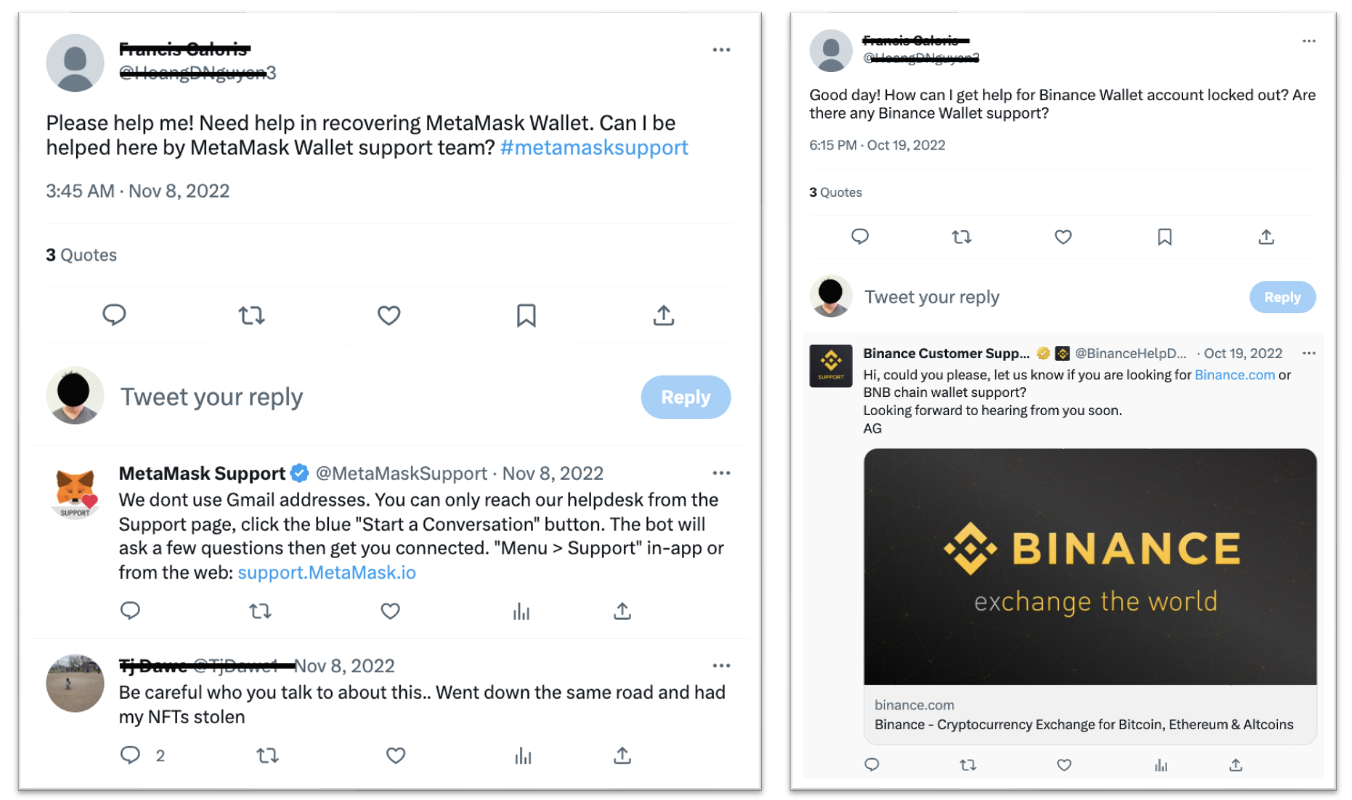Bookmark the MetaMask Wallet recovery tweet
1352x800 pixels.
click(526, 316)
